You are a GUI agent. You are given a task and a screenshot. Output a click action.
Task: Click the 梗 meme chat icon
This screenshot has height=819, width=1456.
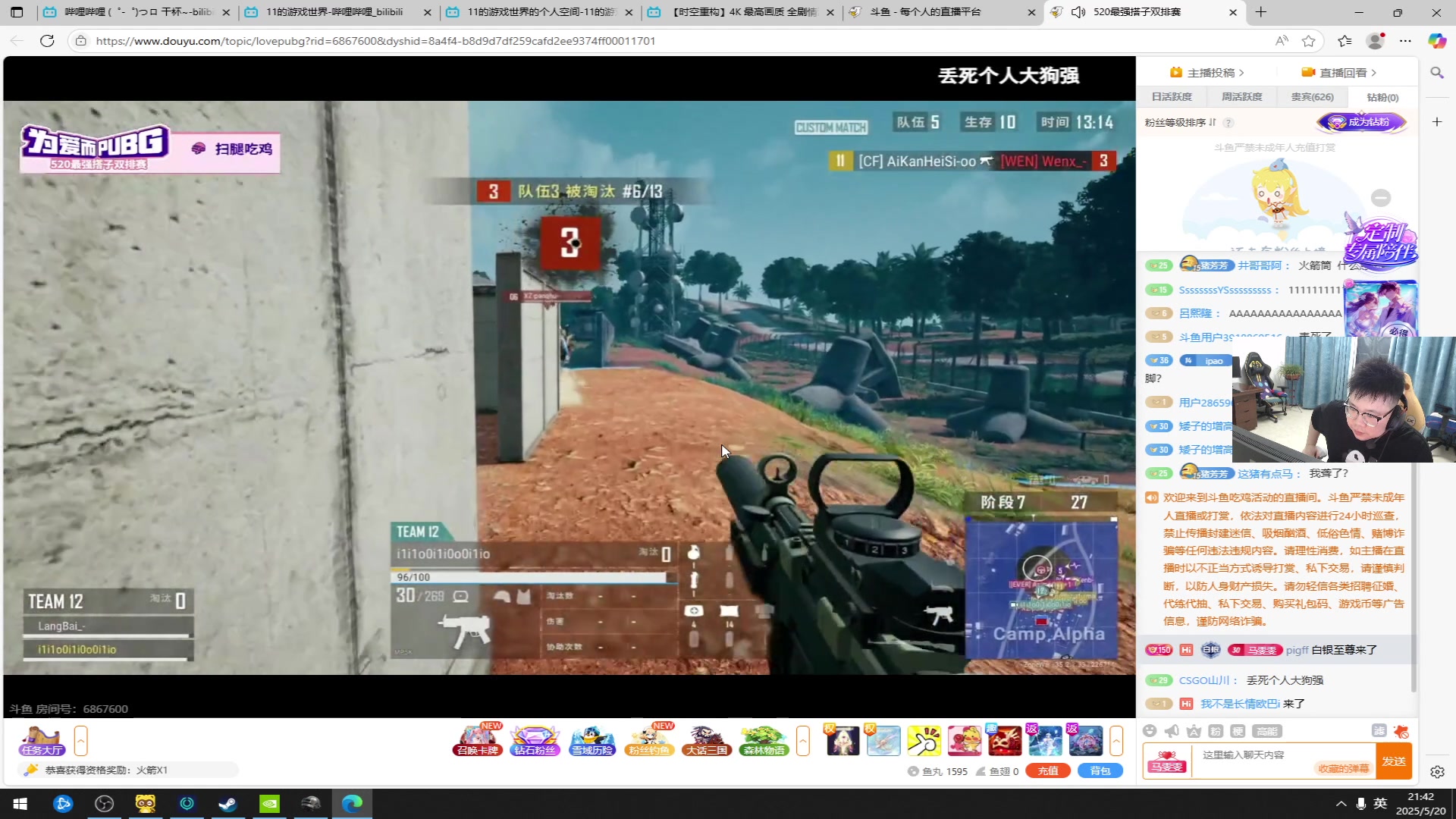[x=1238, y=731]
